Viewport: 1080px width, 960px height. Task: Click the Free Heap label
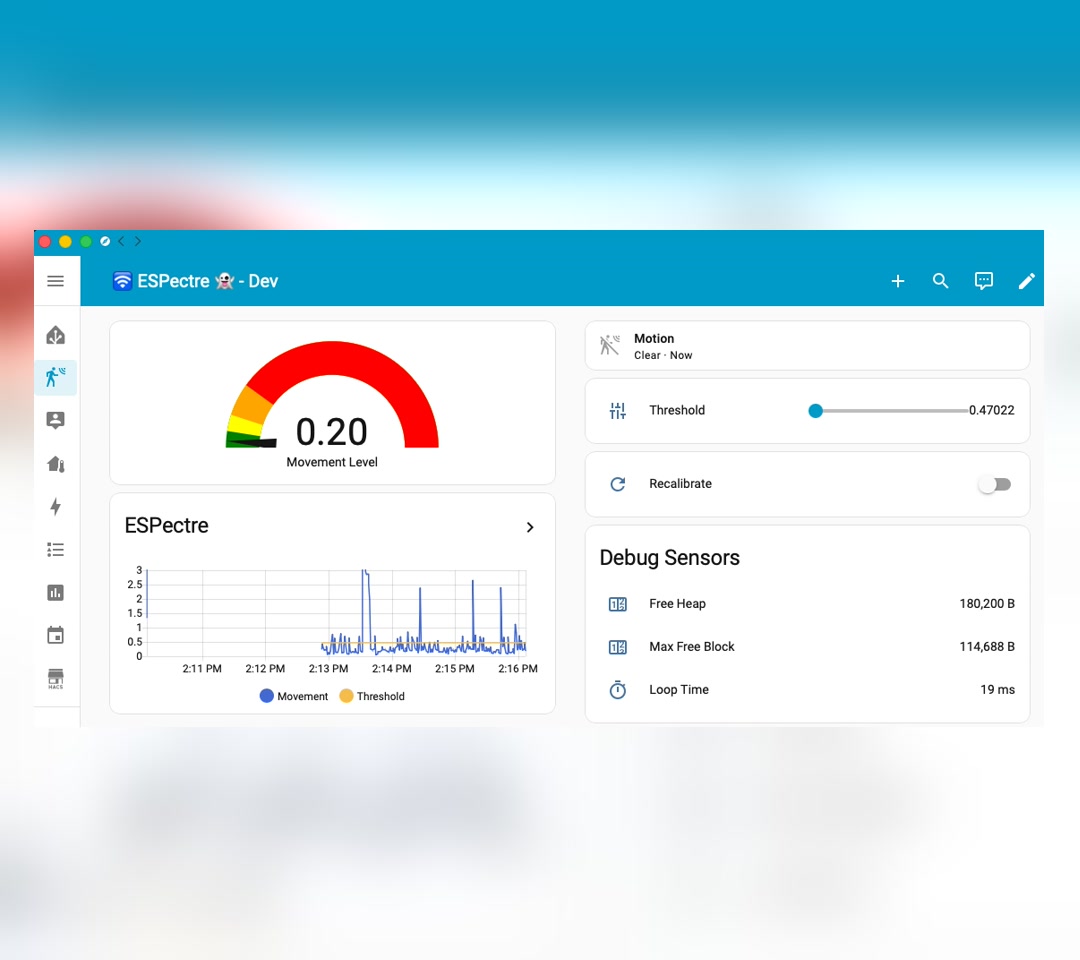point(677,604)
